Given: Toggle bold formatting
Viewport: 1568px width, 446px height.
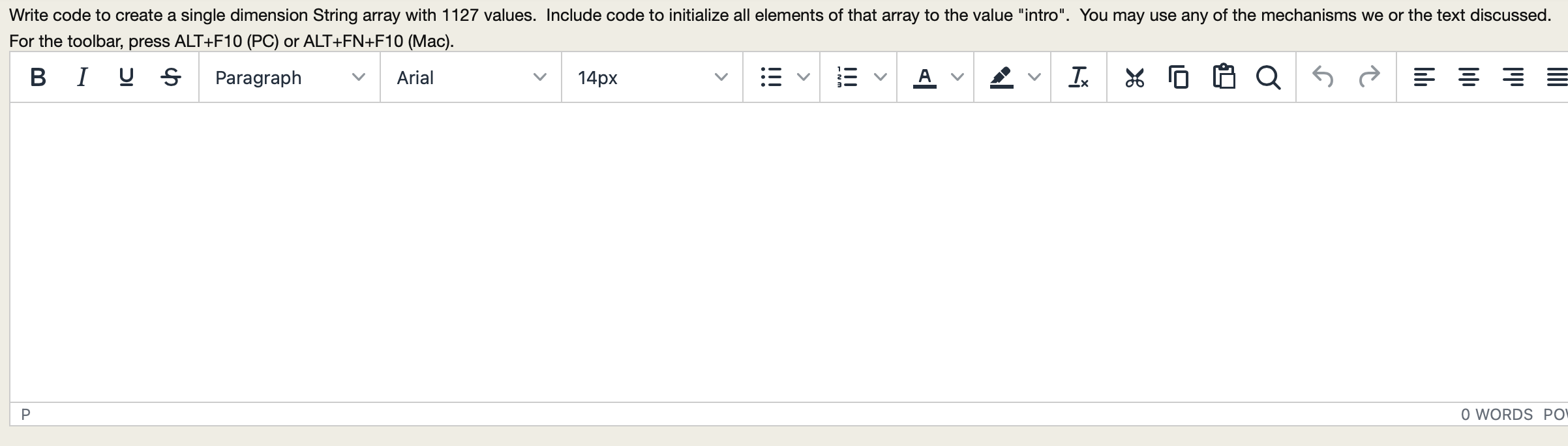Looking at the screenshot, I should [38, 78].
